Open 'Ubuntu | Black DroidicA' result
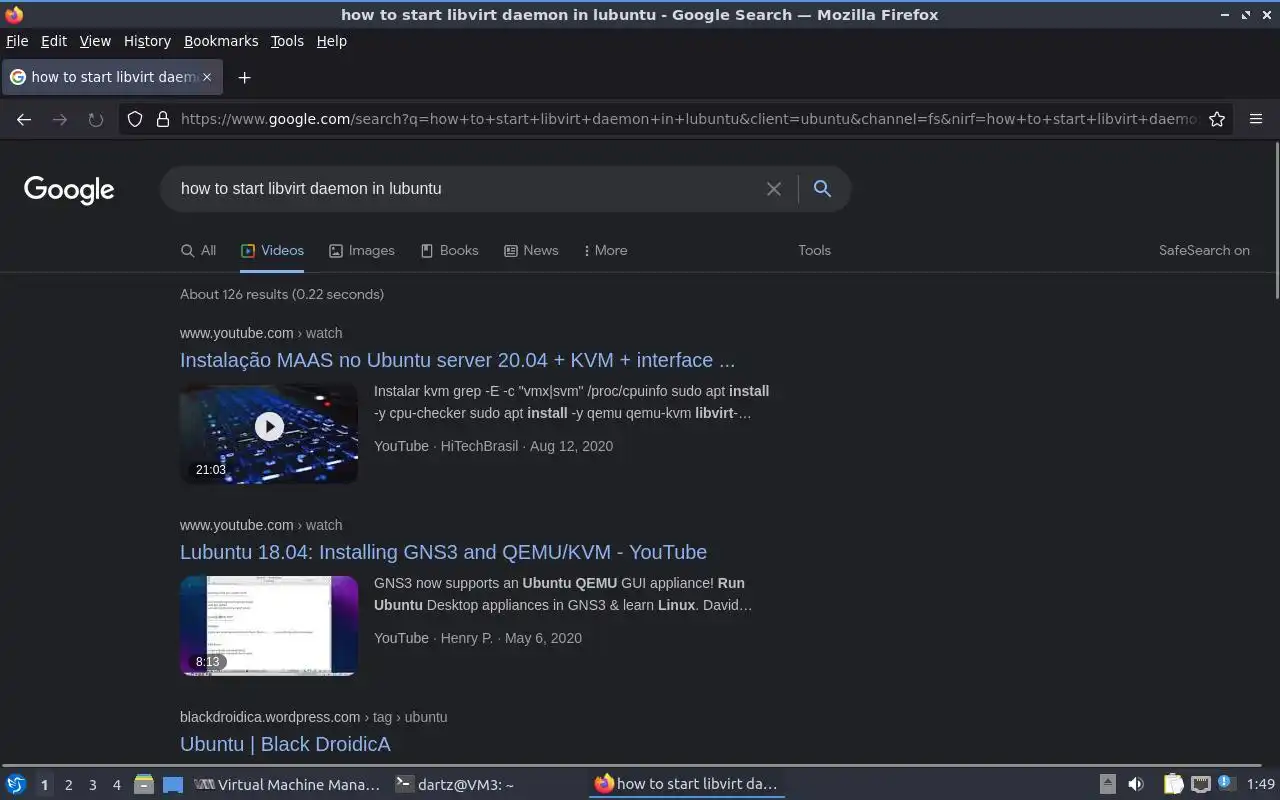The image size is (1280, 800). click(x=285, y=744)
